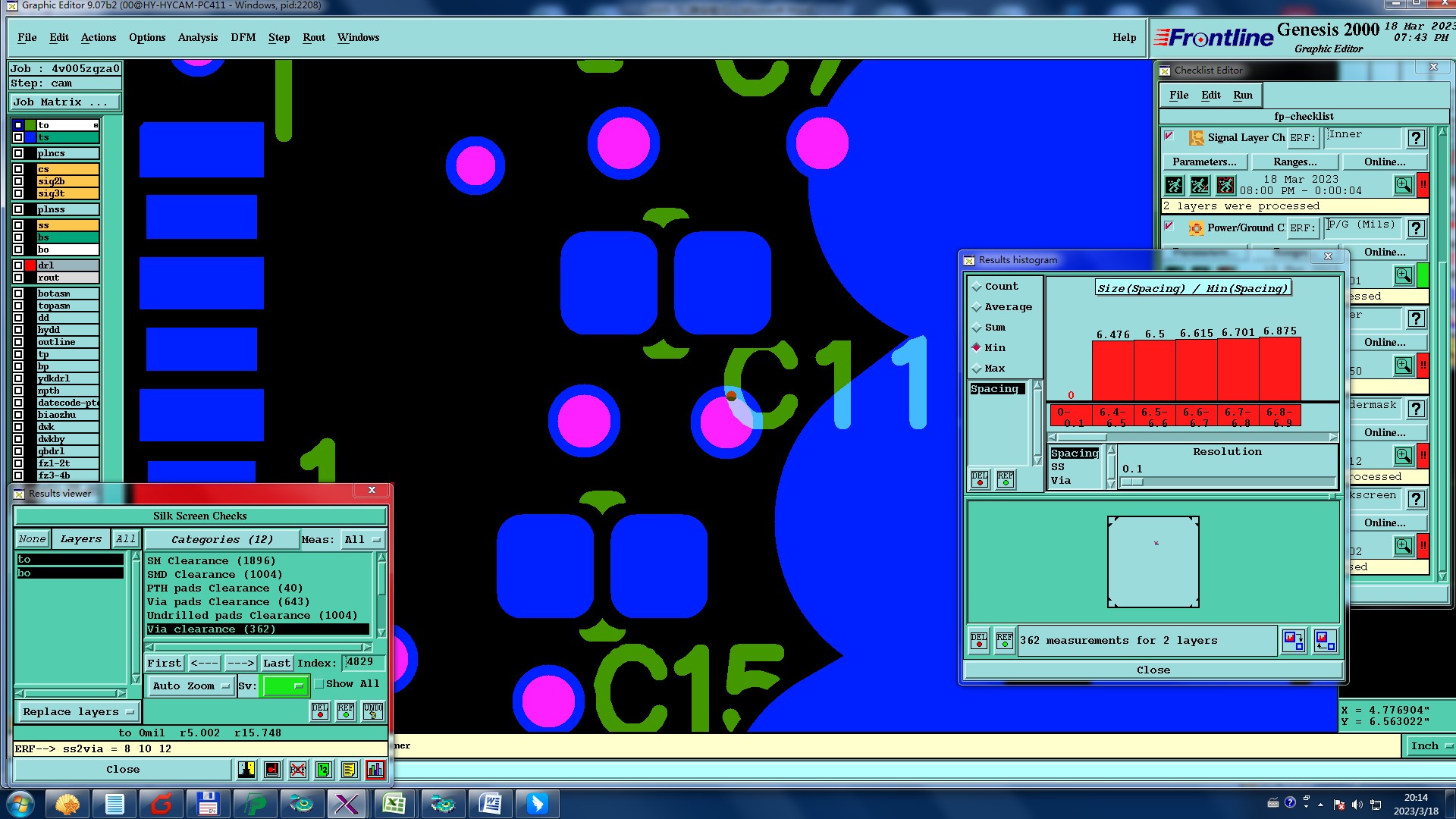Select the Max radio option in histogram

[x=977, y=369]
